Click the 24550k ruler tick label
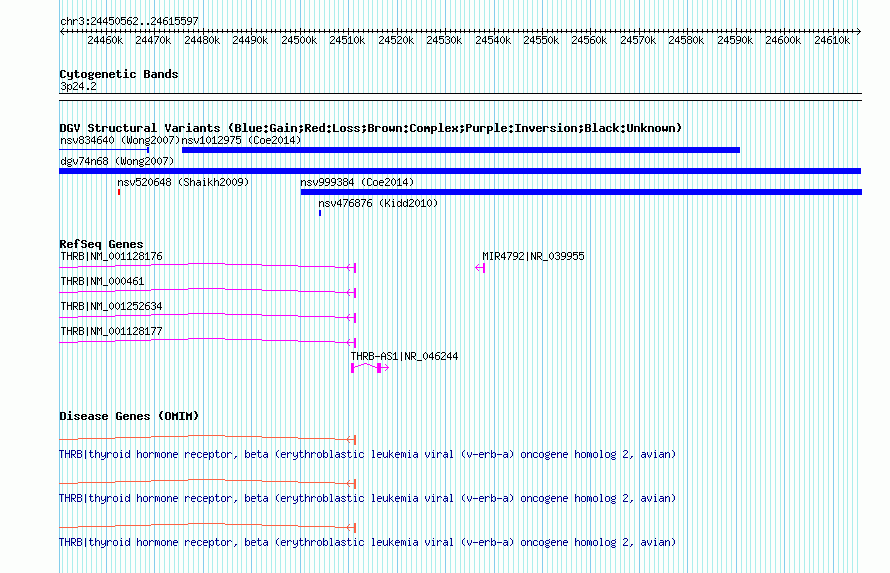Image resolution: width=890 pixels, height=573 pixels. pyautogui.click(x=541, y=40)
